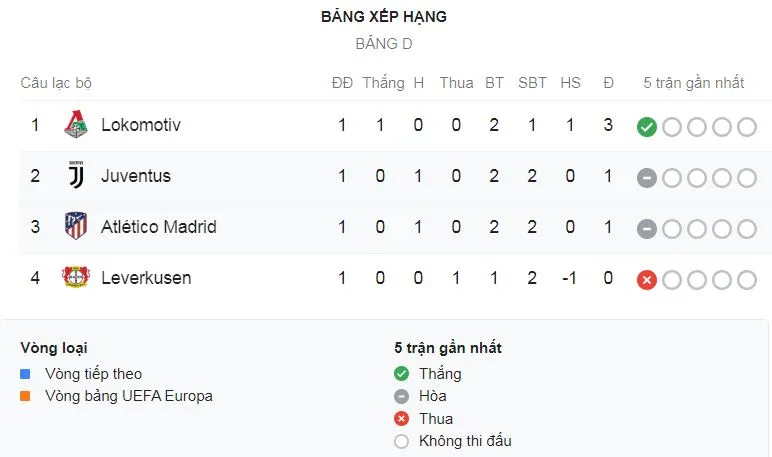Open the Juventus team name link

point(136,176)
